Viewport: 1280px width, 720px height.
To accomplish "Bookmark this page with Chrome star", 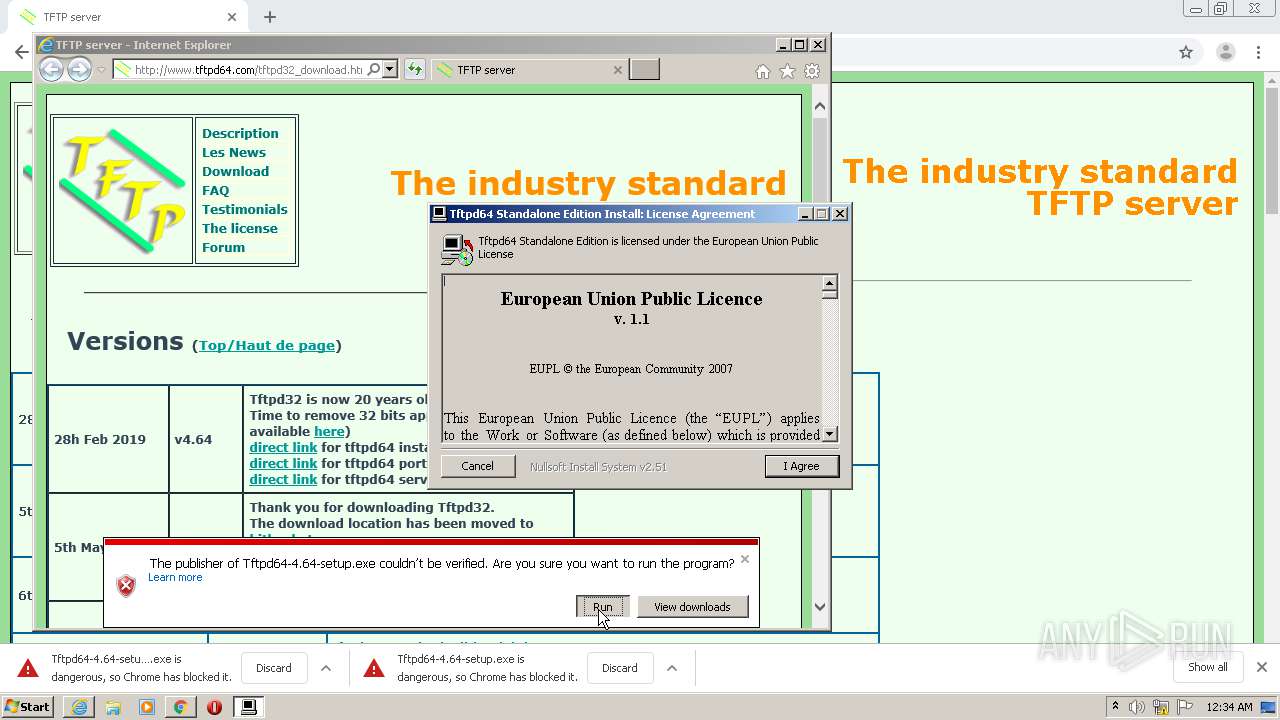I will pyautogui.click(x=1186, y=52).
